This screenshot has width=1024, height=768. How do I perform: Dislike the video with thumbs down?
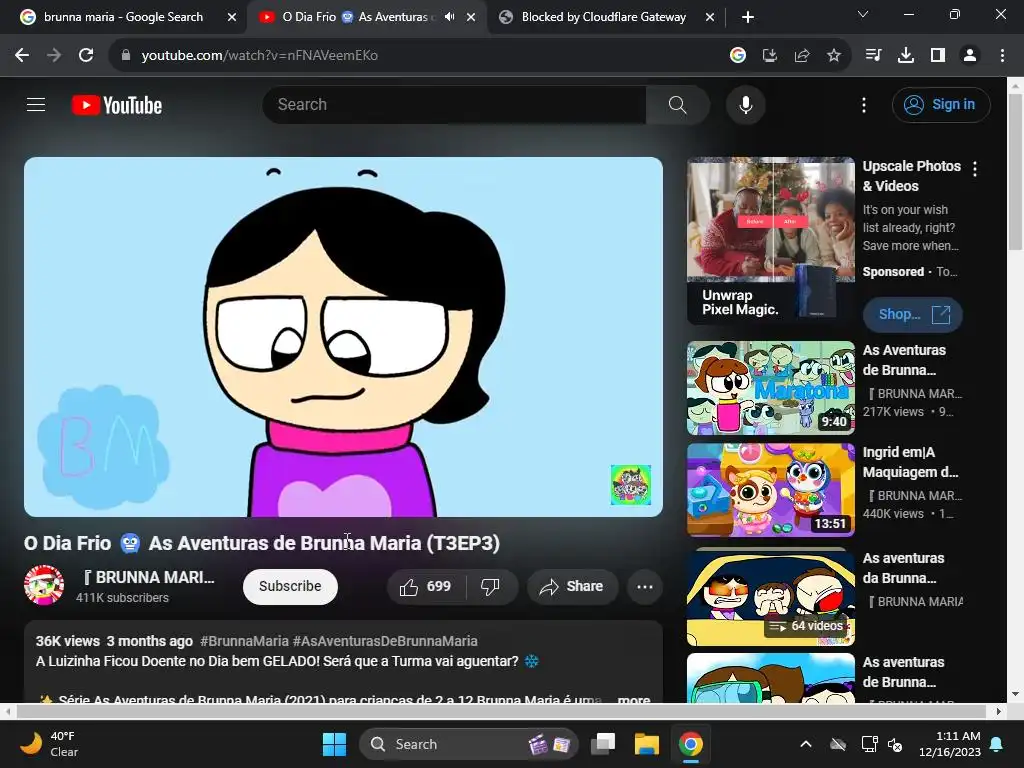click(491, 586)
